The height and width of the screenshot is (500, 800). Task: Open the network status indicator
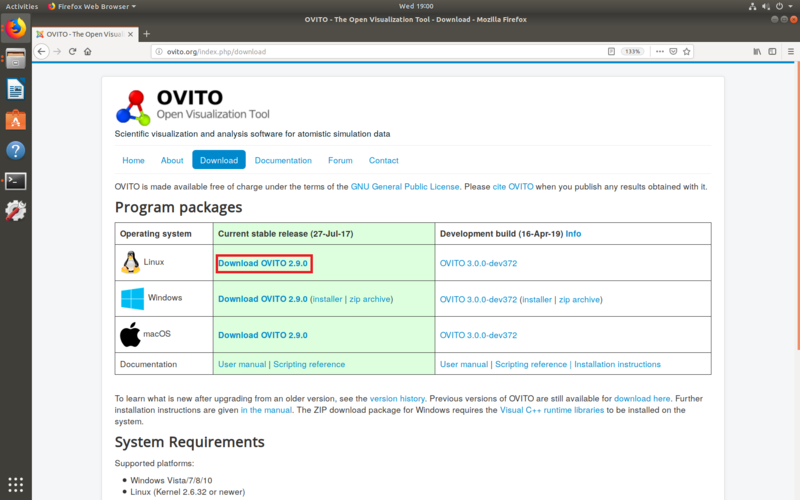click(x=752, y=7)
